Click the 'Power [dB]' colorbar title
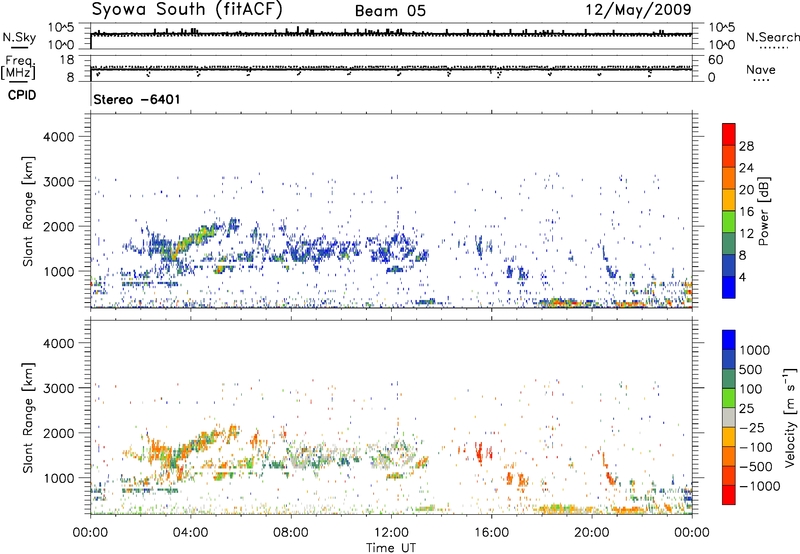Viewport: 800px width, 554px height. click(x=763, y=211)
